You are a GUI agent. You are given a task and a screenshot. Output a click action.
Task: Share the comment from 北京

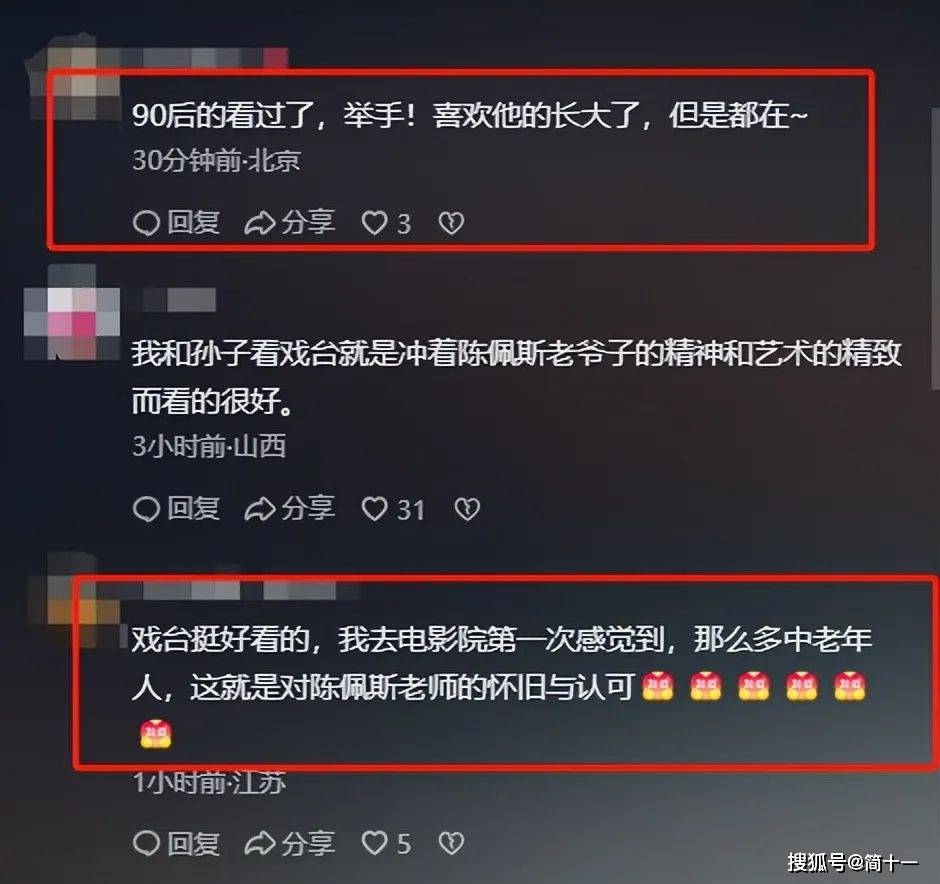(290, 223)
